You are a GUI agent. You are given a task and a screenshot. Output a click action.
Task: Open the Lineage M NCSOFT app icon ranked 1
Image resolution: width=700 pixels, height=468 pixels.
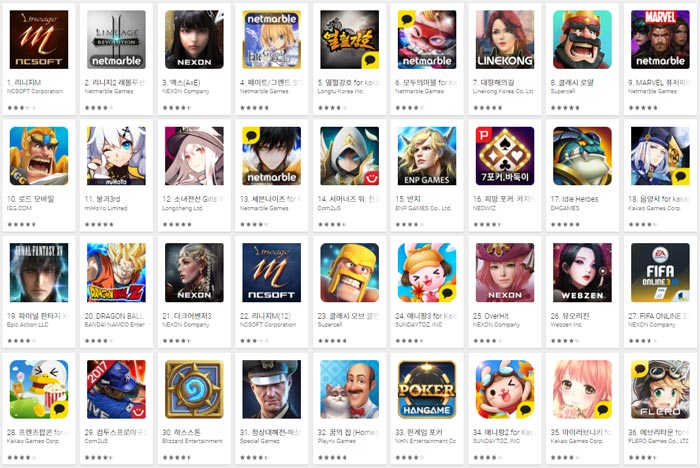click(x=39, y=39)
